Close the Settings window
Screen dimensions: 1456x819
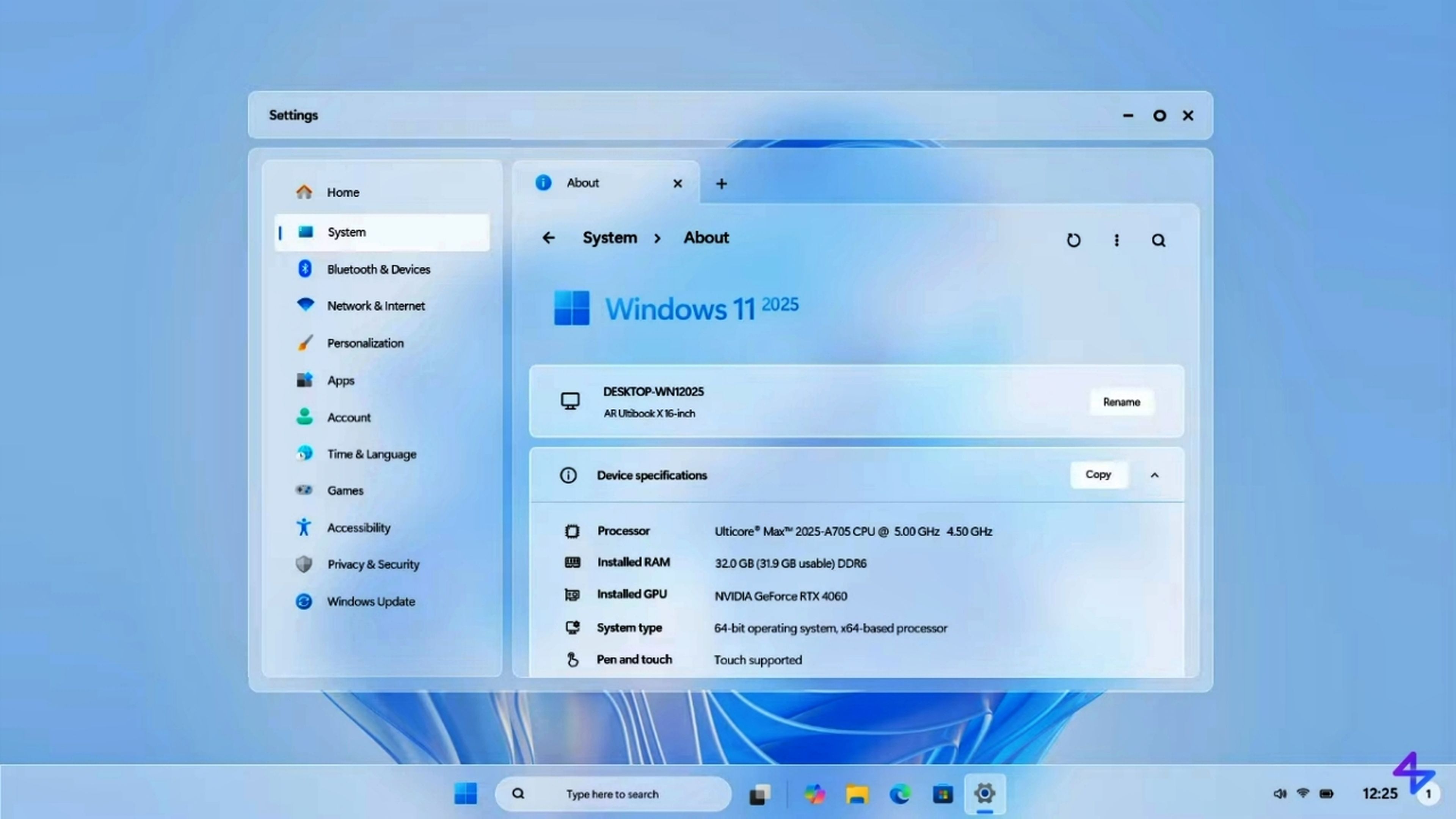pos(1188,115)
